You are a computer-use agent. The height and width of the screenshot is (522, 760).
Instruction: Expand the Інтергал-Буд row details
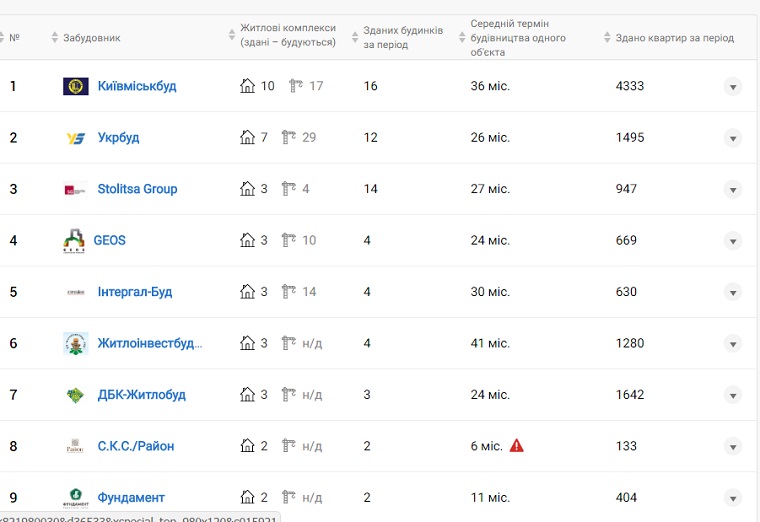coord(733,292)
